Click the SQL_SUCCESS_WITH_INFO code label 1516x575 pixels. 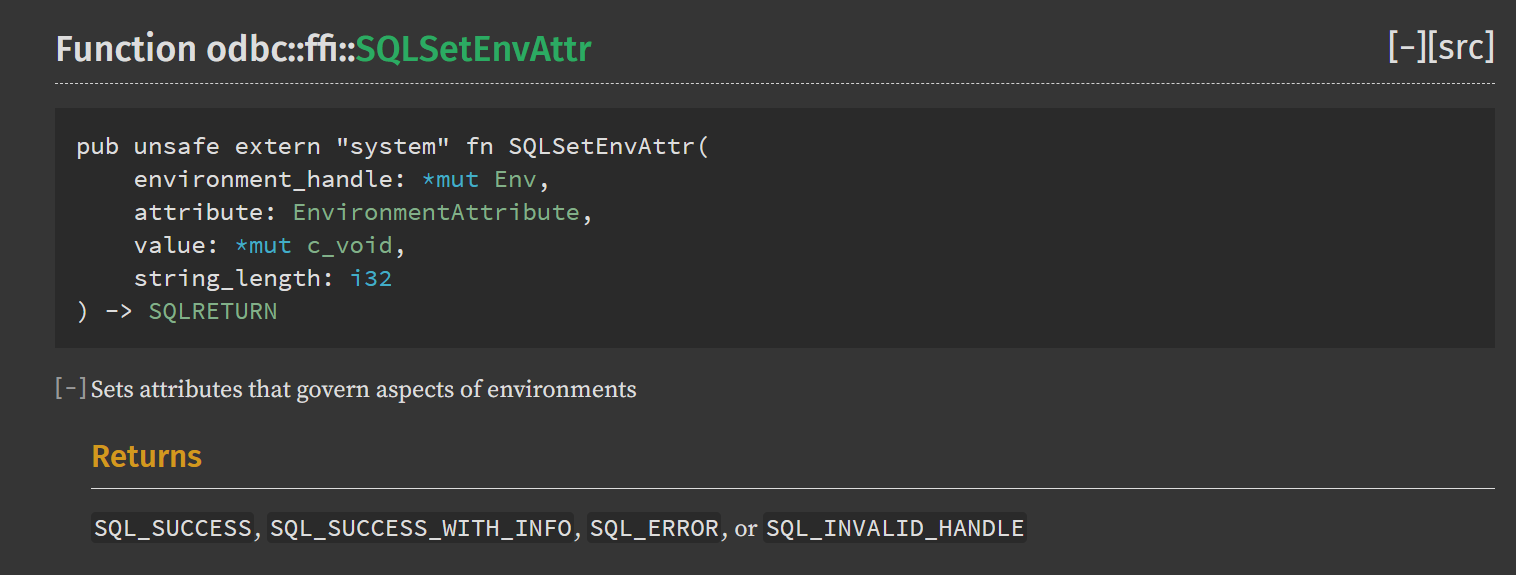point(421,528)
